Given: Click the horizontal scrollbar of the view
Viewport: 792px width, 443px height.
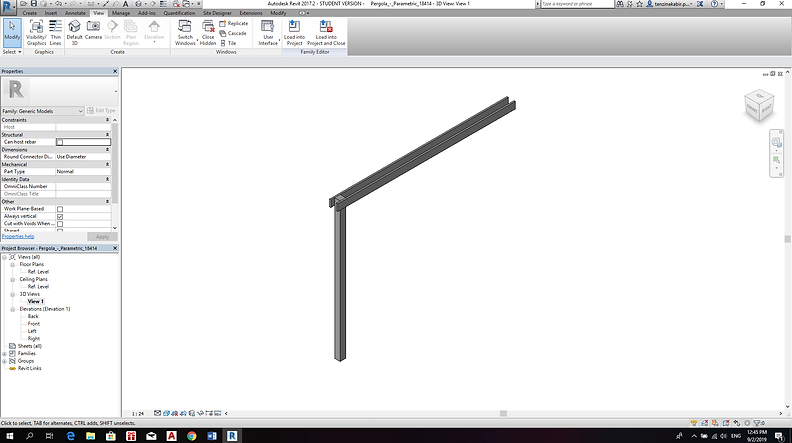Looking at the screenshot, I should pos(503,414).
